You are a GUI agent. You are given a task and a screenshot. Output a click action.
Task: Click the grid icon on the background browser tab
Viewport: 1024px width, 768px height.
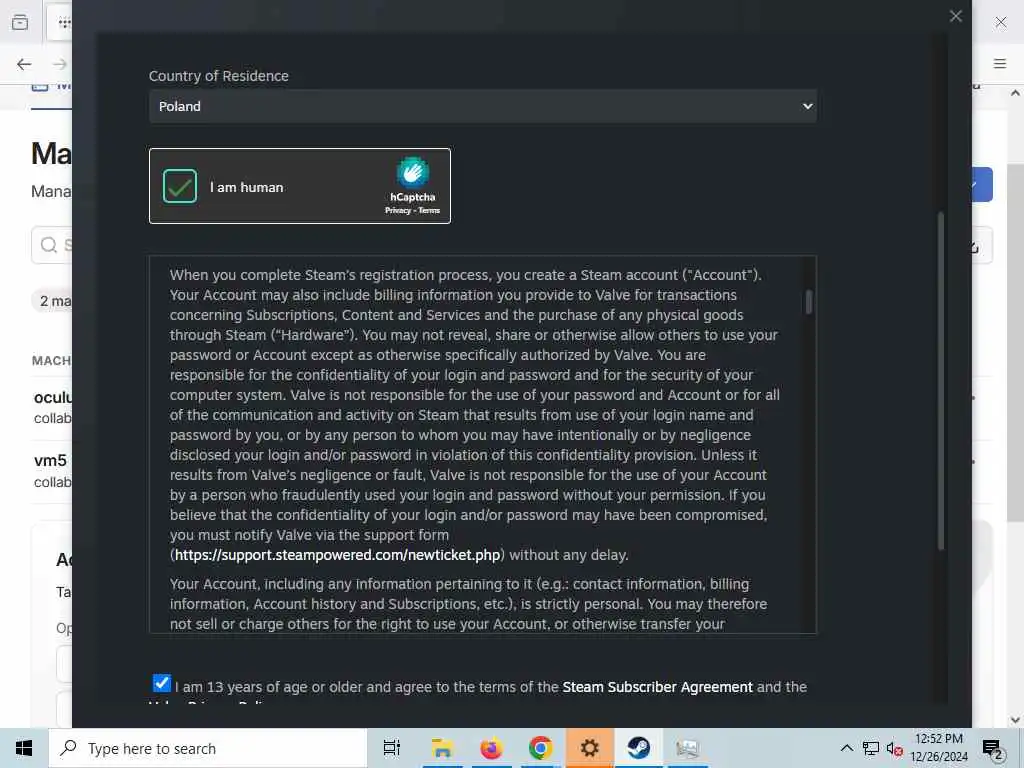point(64,23)
